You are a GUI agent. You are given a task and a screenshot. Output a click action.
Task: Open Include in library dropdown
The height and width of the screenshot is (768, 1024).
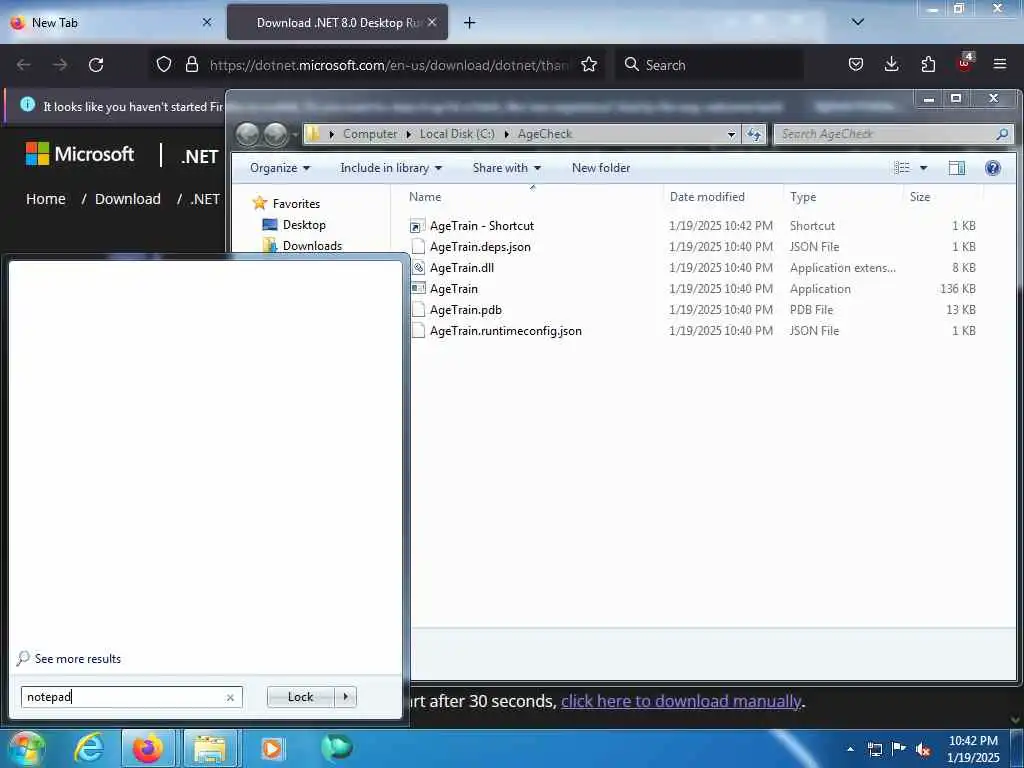point(391,168)
